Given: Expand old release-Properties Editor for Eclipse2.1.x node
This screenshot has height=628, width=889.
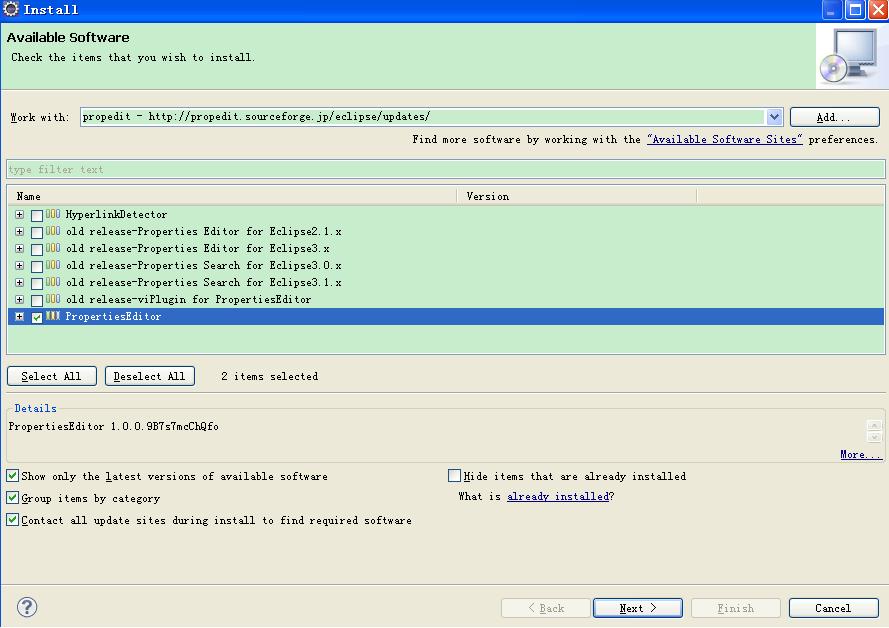Looking at the screenshot, I should (x=19, y=232).
